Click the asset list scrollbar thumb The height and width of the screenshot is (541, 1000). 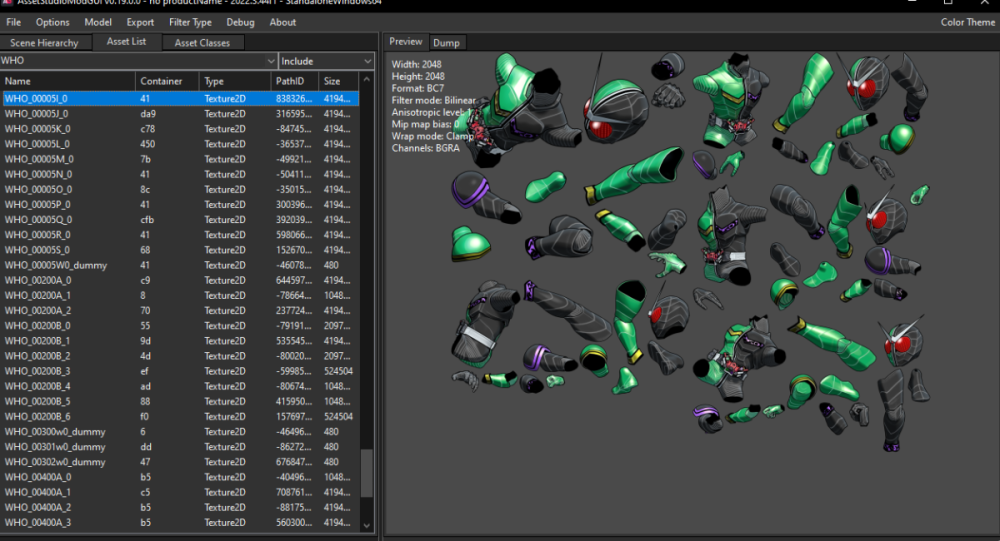pos(366,473)
